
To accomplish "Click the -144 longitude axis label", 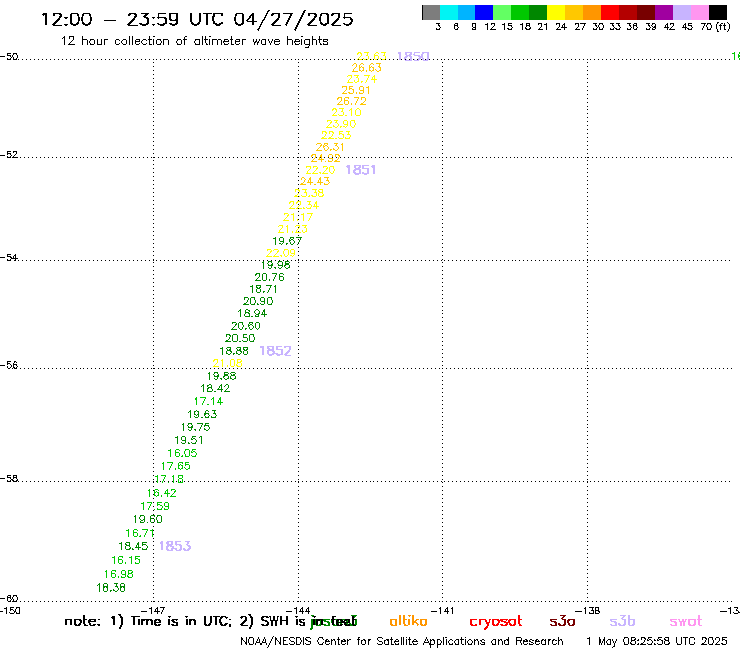I will point(298,611).
